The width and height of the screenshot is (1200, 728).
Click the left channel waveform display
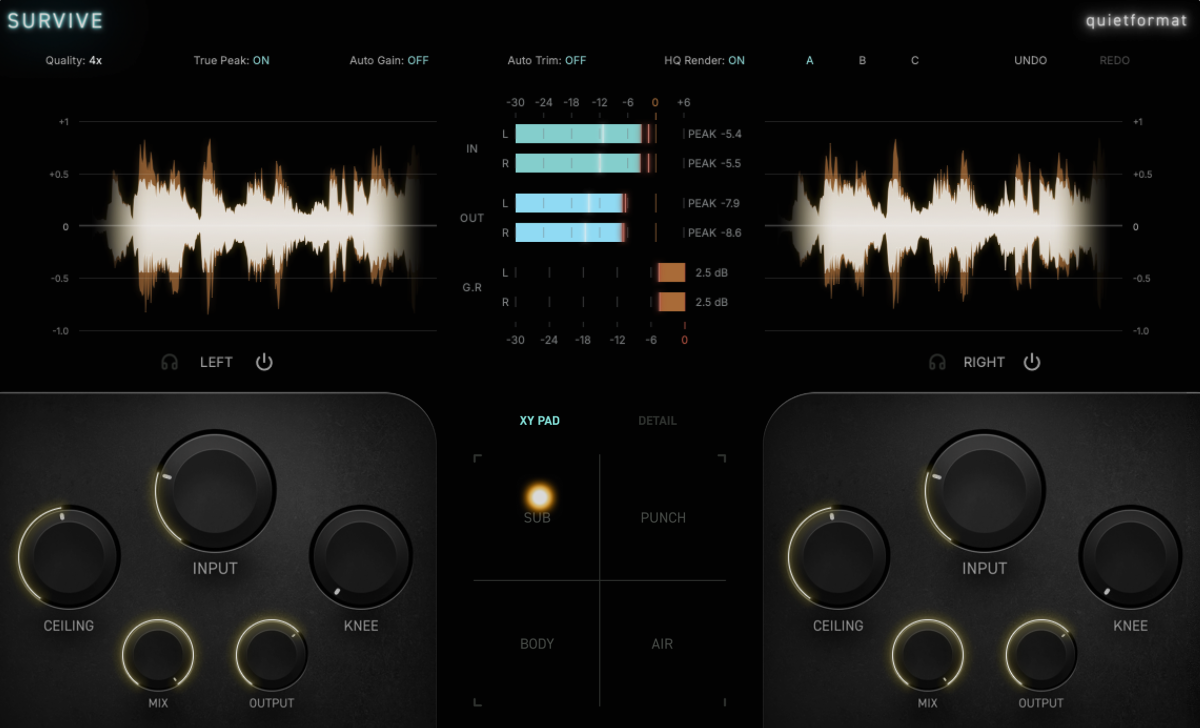click(x=257, y=226)
